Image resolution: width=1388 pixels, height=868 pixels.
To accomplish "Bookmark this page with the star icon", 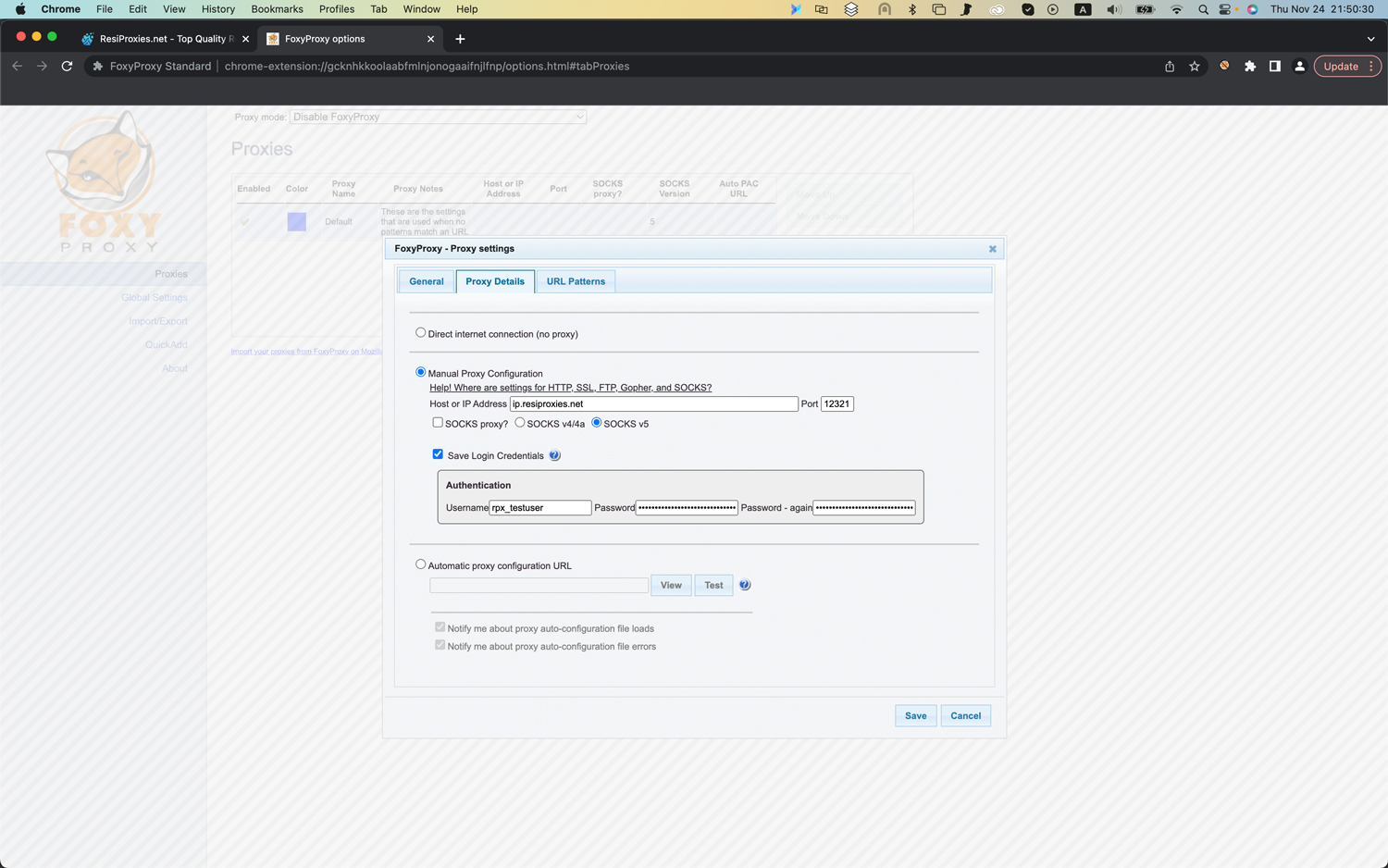I will point(1195,66).
